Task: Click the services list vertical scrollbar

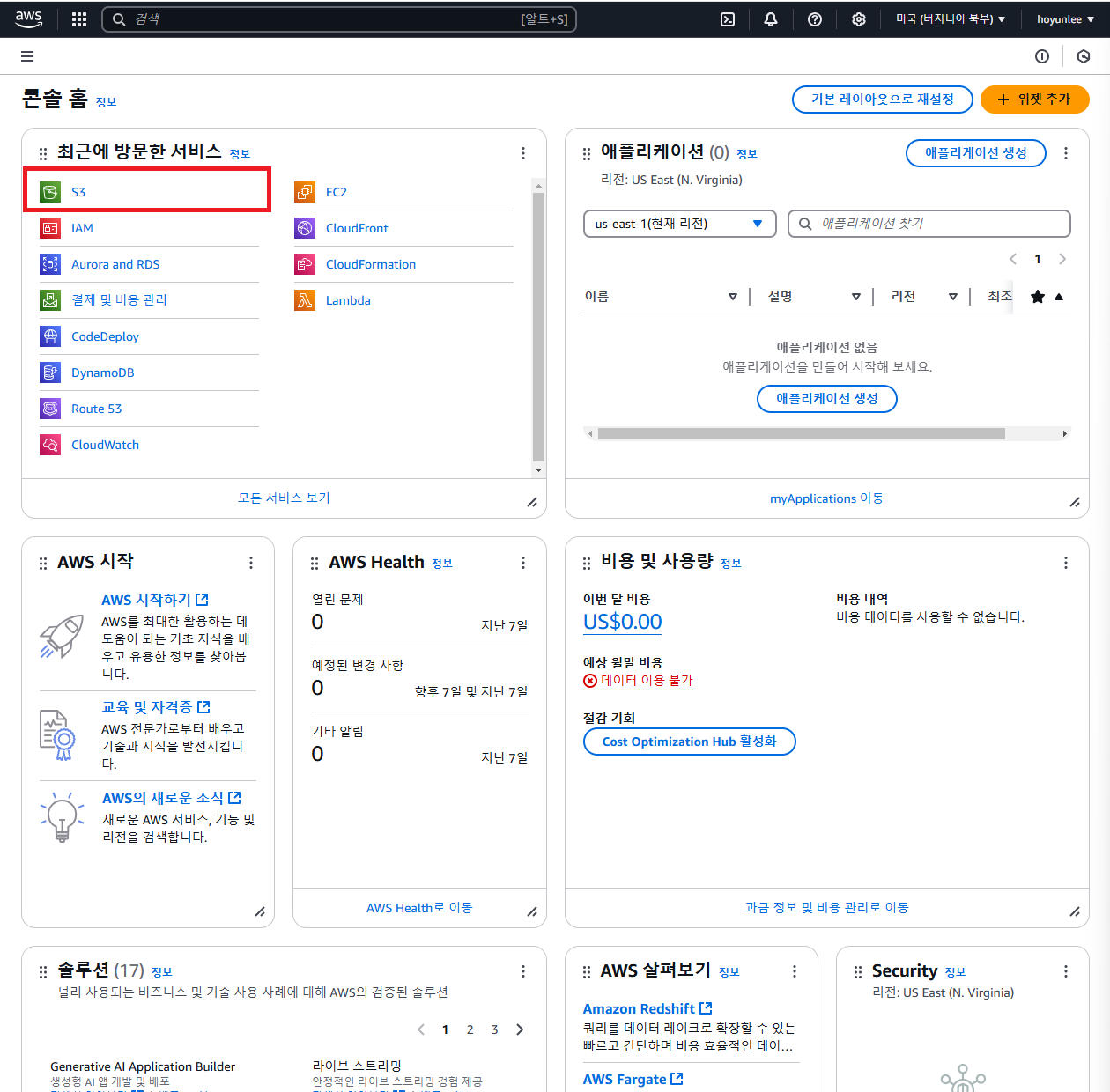Action: coord(538,328)
